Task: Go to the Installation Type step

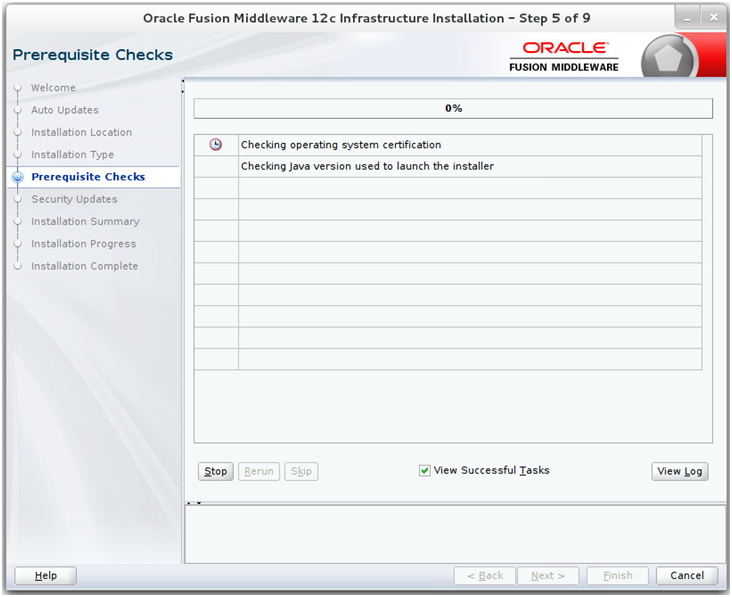Action: coord(72,155)
